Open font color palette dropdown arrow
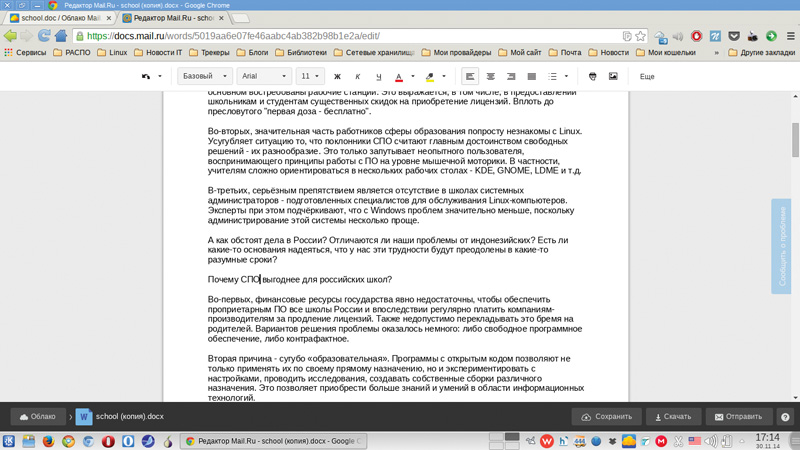This screenshot has width=800, height=450. click(x=413, y=77)
